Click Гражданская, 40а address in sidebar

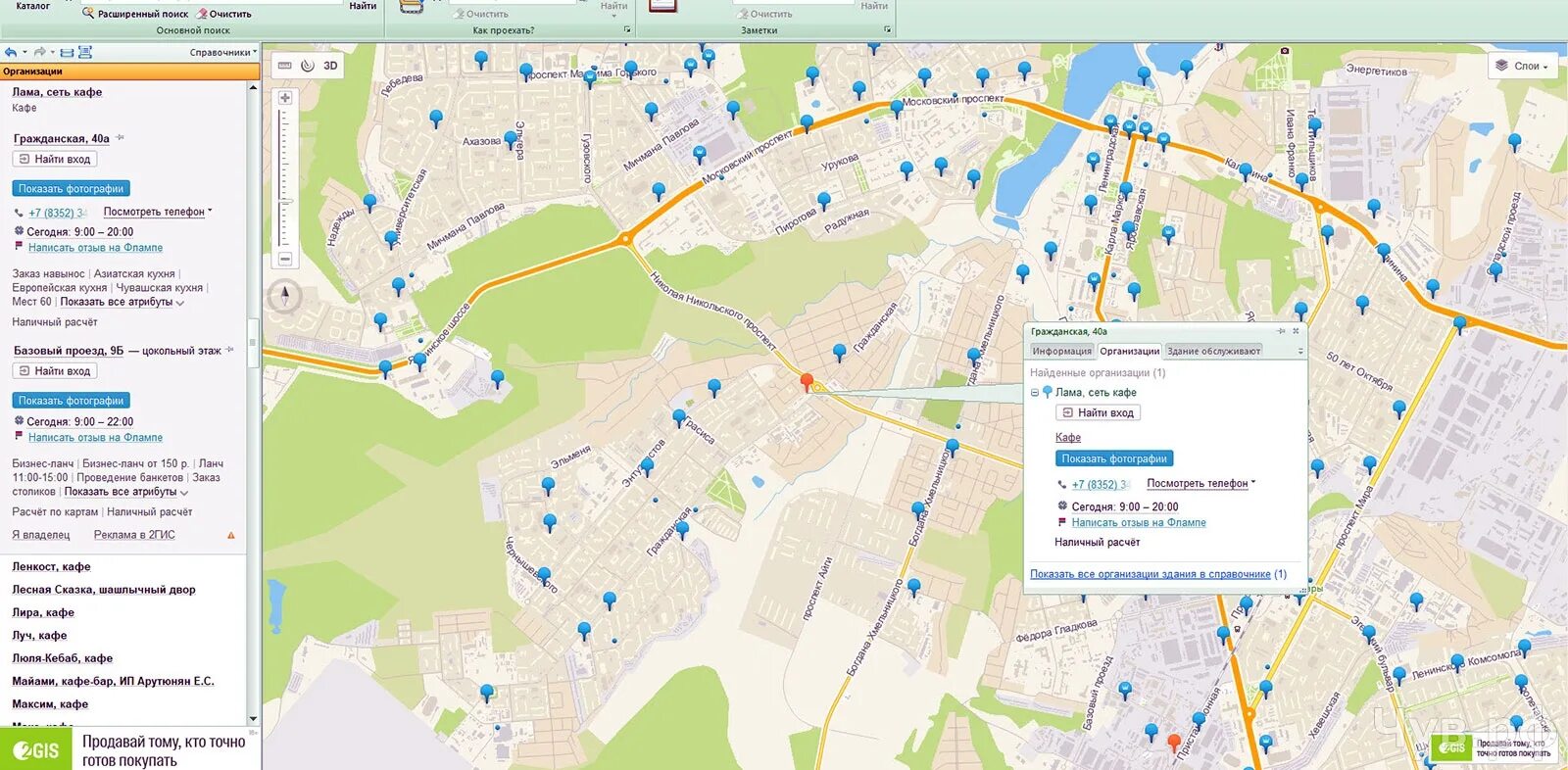coord(61,138)
